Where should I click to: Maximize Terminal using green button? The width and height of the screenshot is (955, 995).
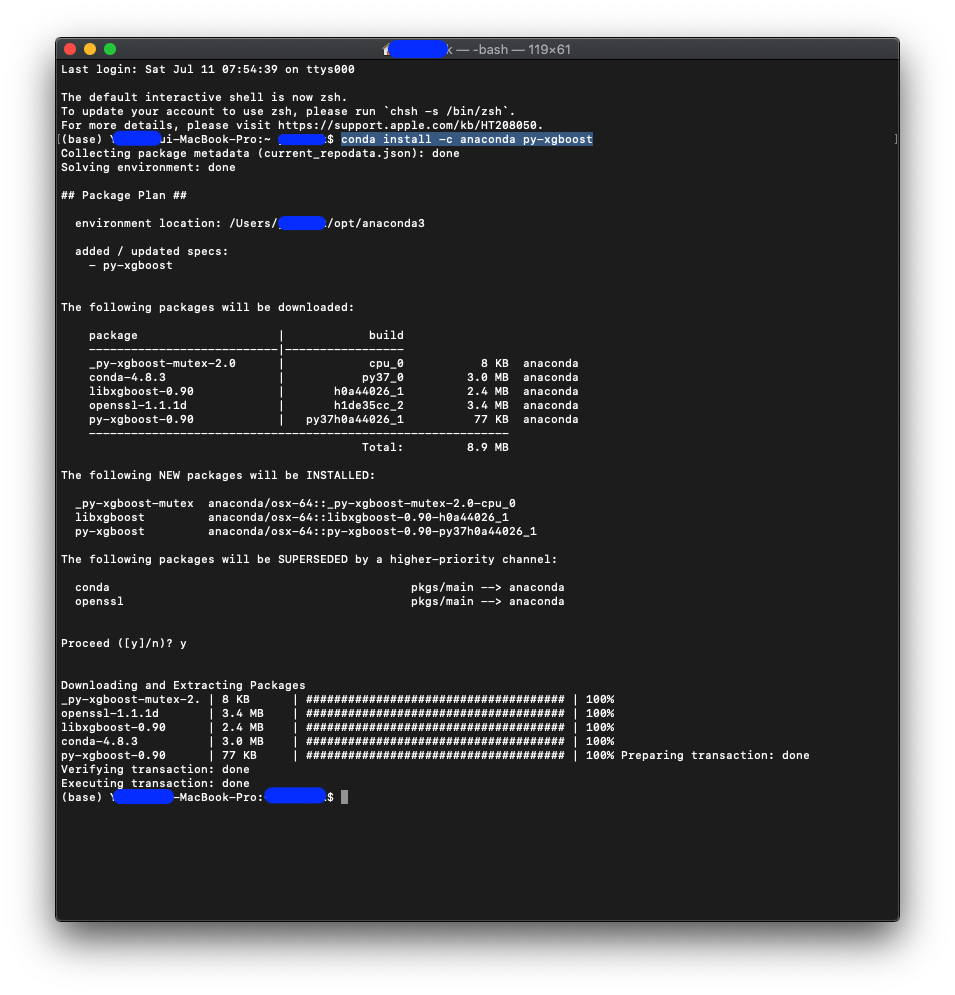tap(110, 49)
